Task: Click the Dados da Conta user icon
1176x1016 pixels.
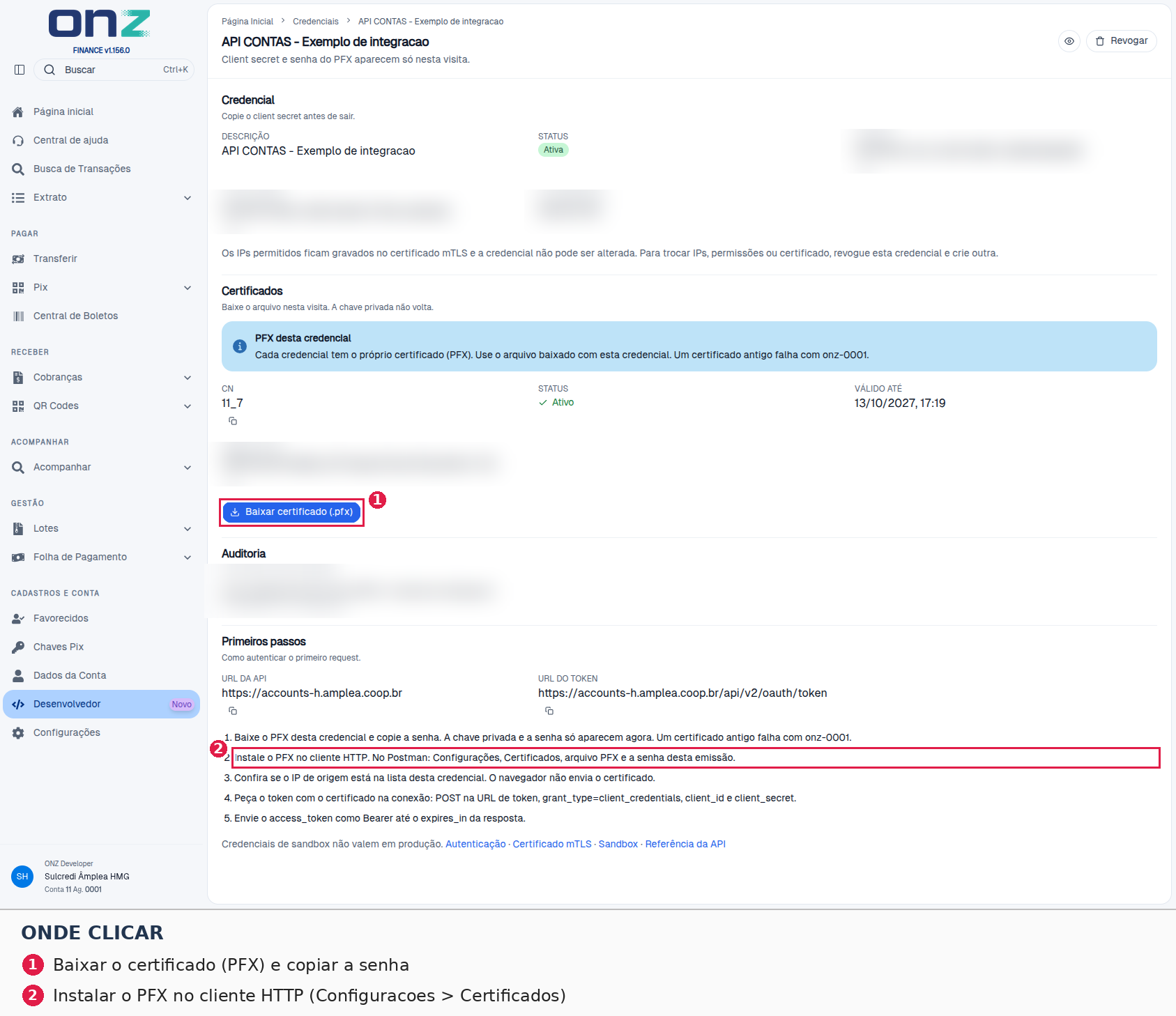Action: point(18,675)
